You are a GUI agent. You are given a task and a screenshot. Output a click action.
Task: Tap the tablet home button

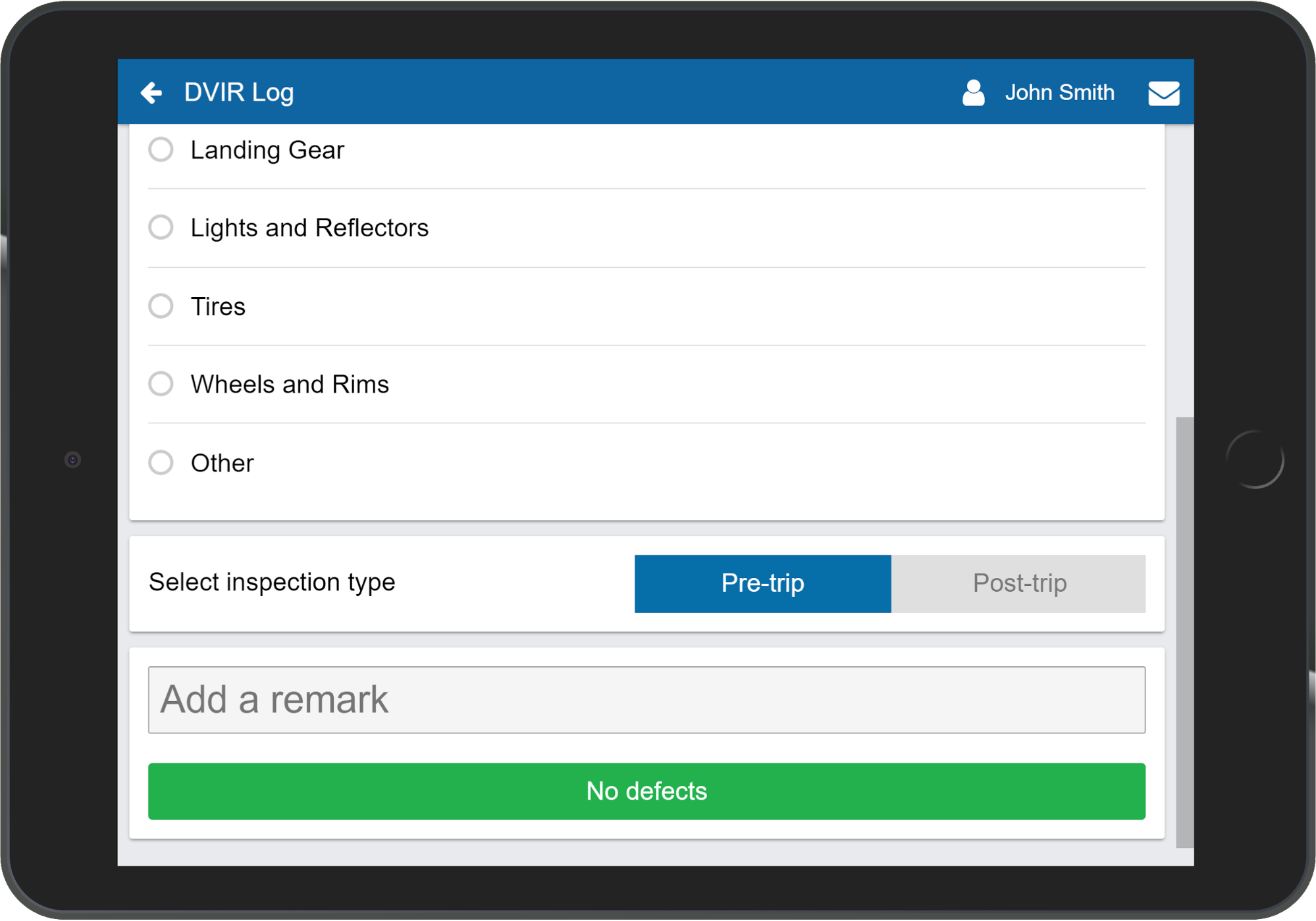tap(1255, 460)
